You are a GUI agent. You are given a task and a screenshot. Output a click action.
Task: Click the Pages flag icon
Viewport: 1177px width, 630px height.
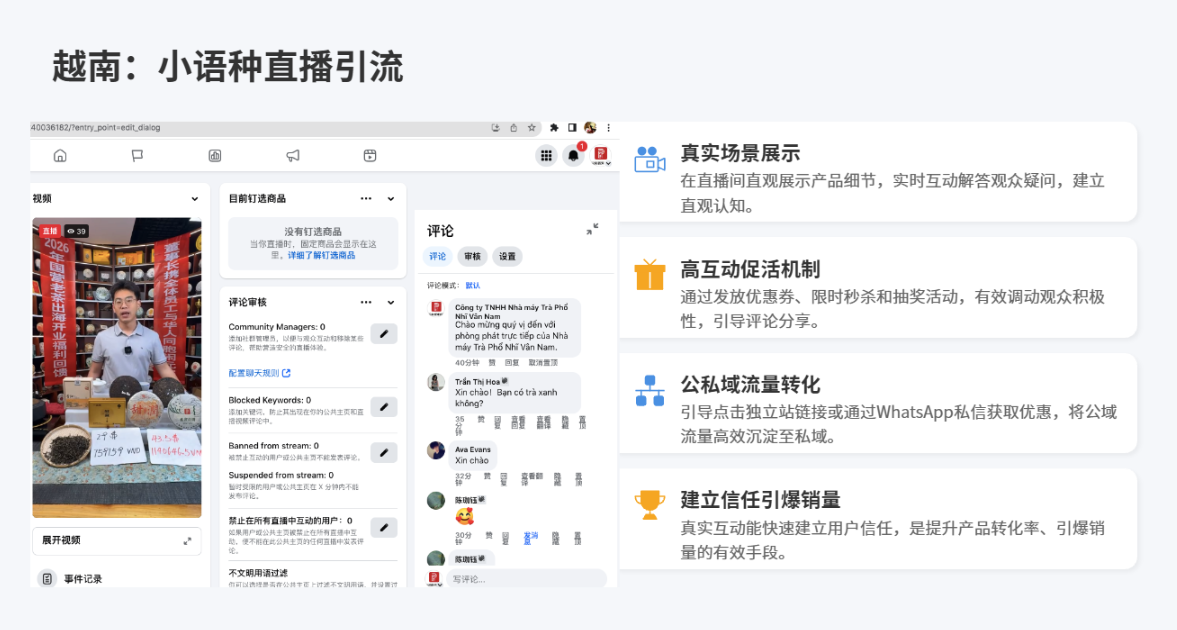click(x=137, y=155)
